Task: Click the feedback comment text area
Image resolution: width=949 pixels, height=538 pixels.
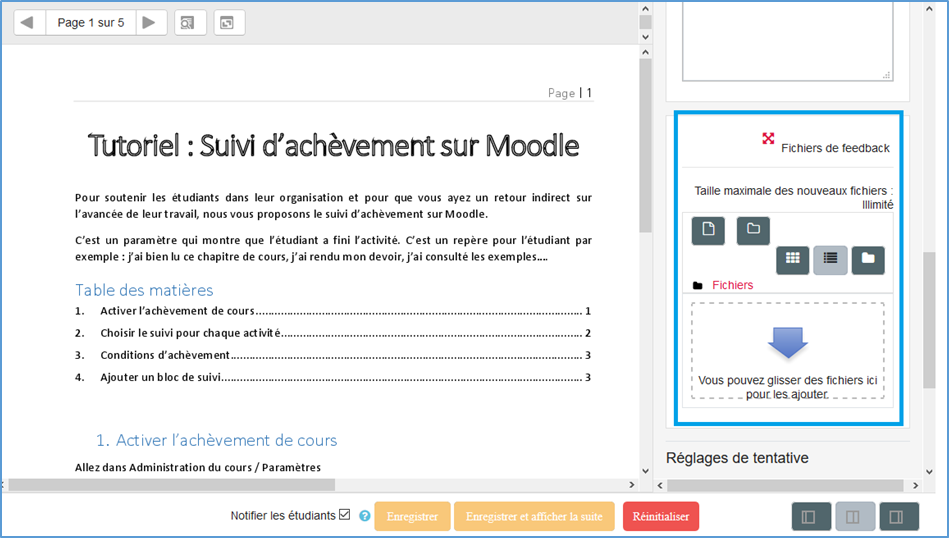Action: click(x=787, y=41)
